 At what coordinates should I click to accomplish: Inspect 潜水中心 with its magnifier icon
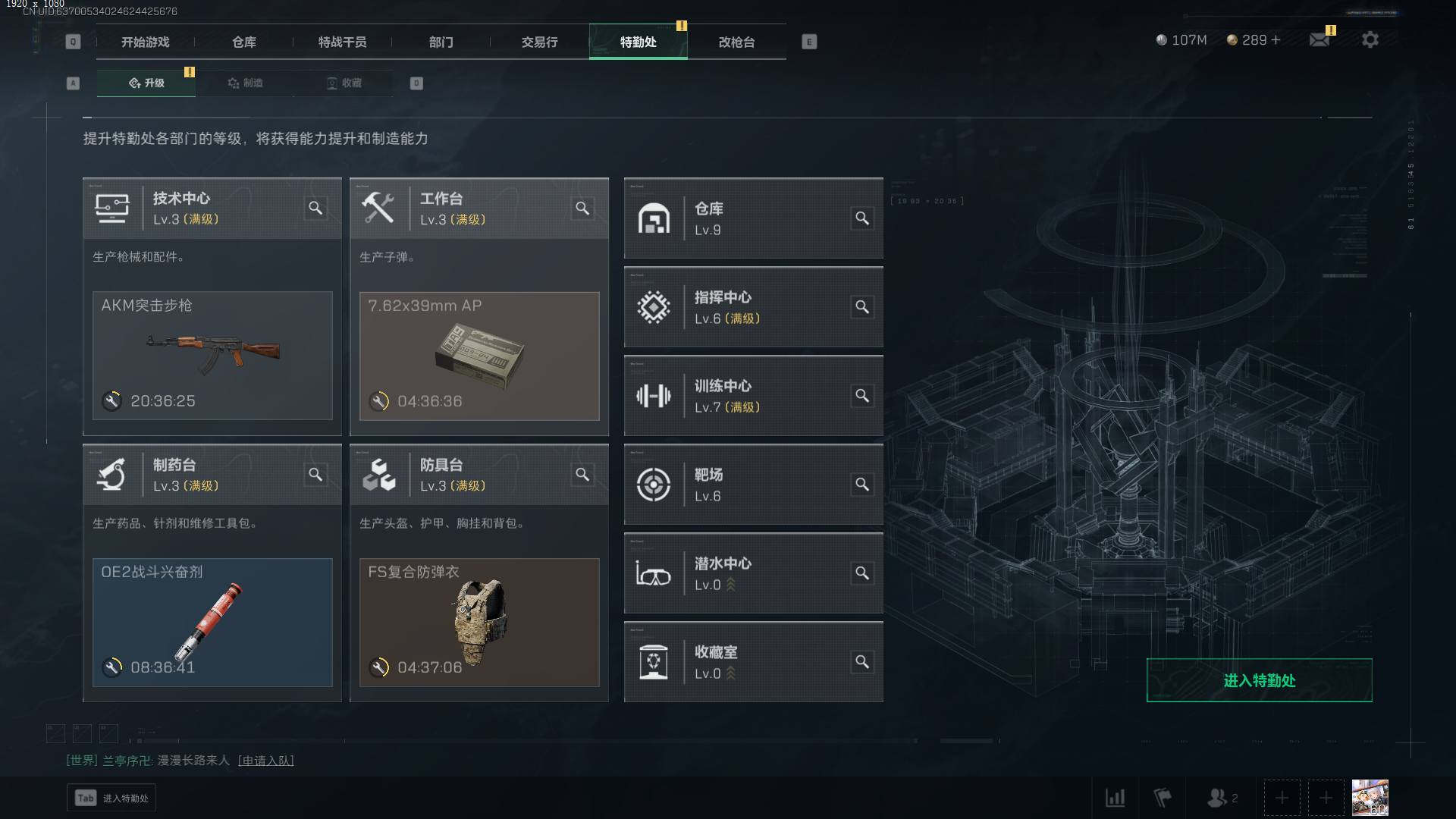862,573
